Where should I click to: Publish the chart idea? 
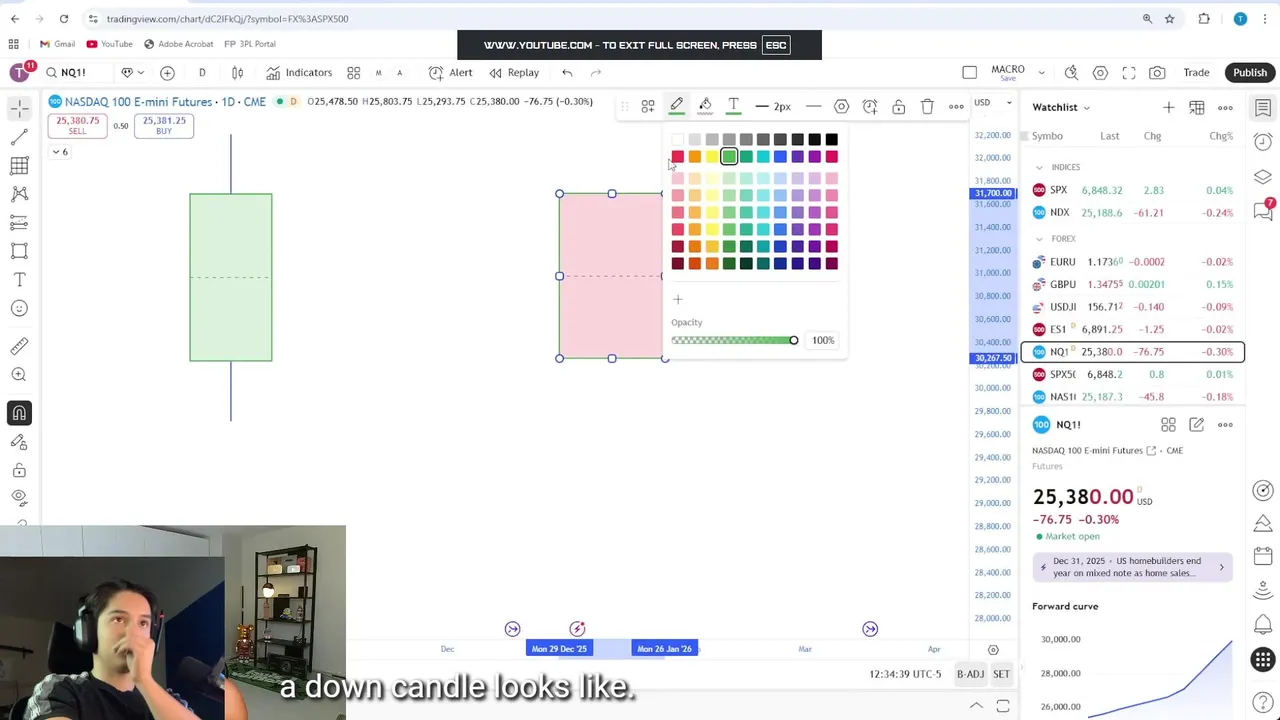tap(1250, 72)
